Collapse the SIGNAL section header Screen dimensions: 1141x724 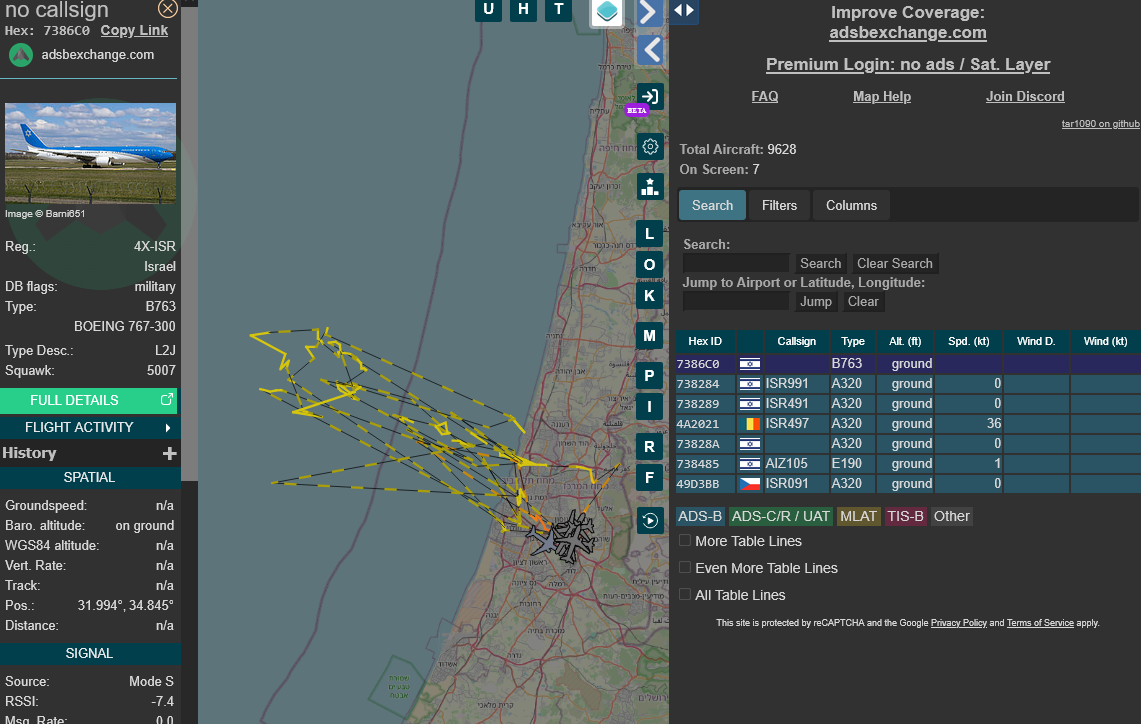89,653
